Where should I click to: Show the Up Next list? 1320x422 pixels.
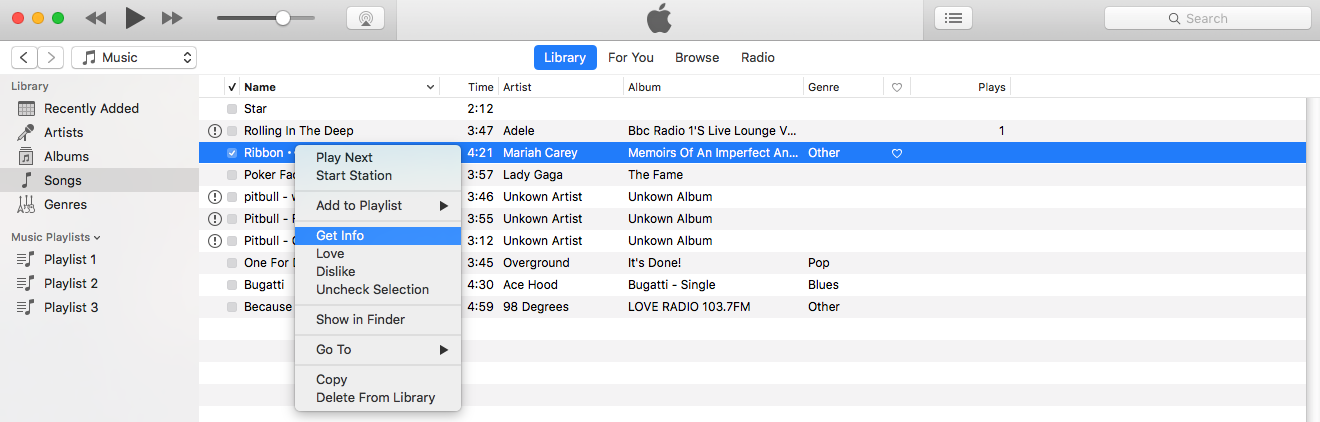[953, 18]
